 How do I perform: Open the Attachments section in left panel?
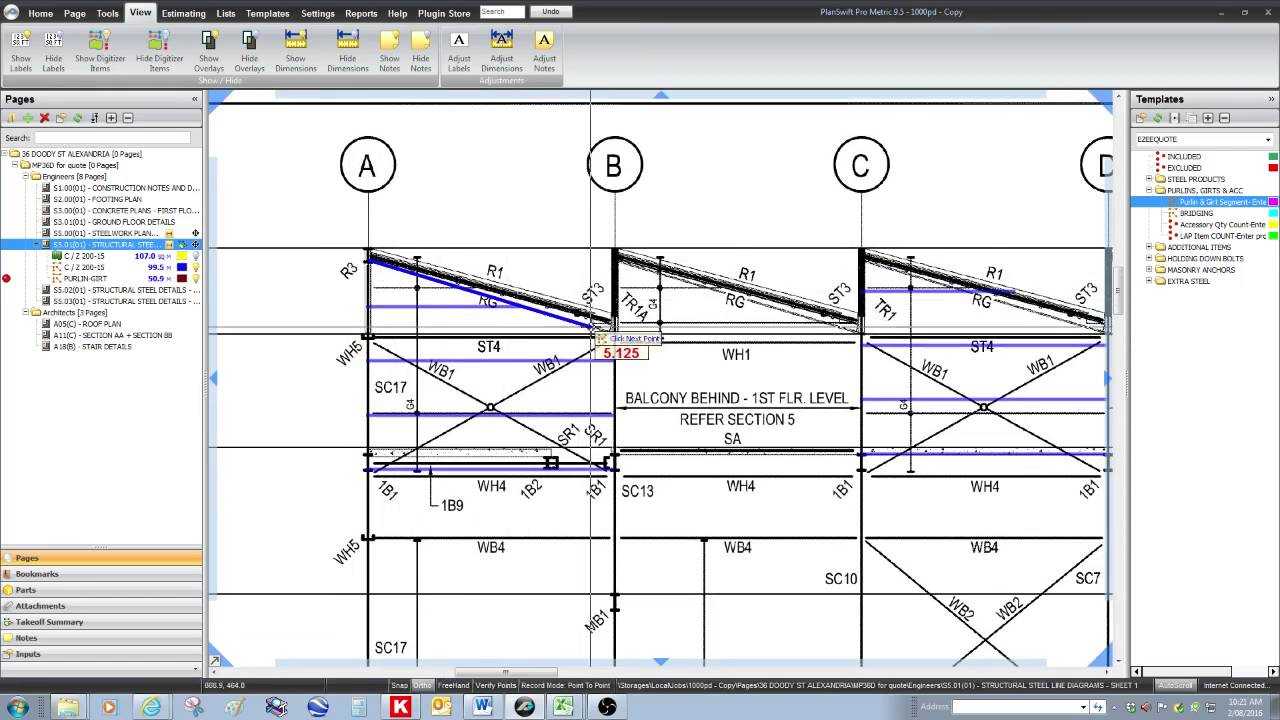click(100, 606)
